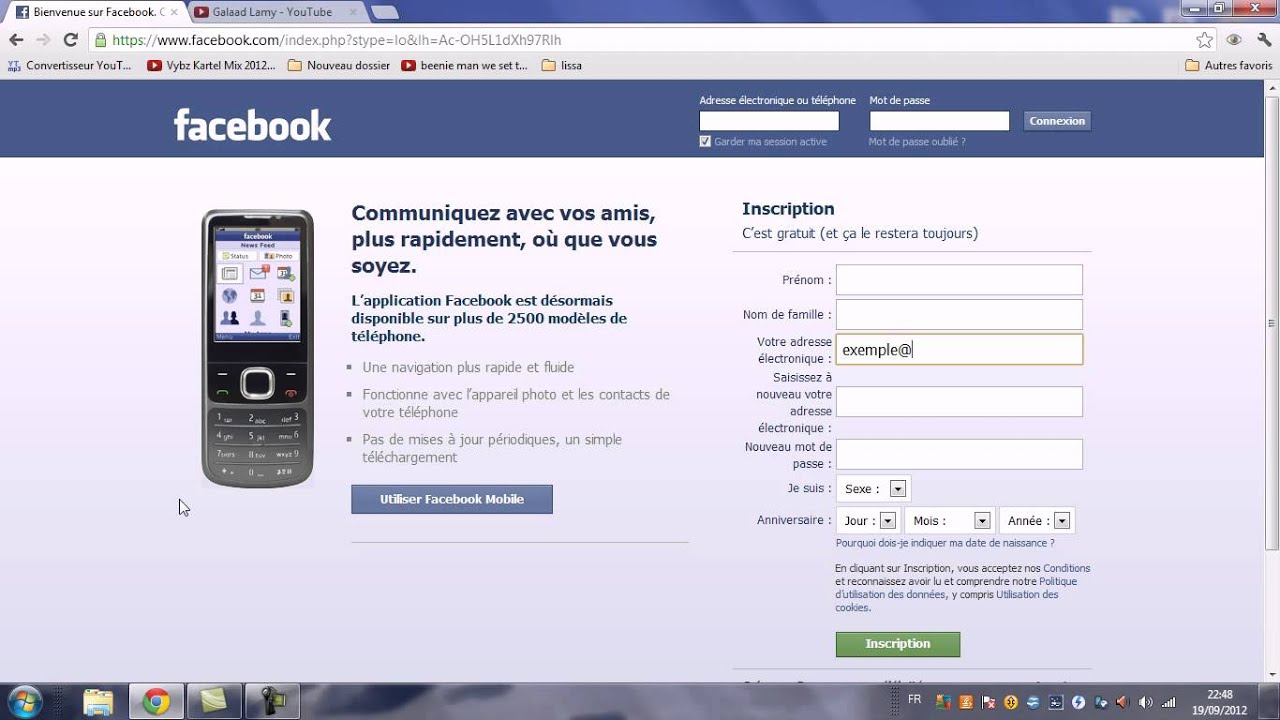Click the Show desktop button at taskbar end
The width and height of the screenshot is (1280, 720).
click(x=1271, y=702)
